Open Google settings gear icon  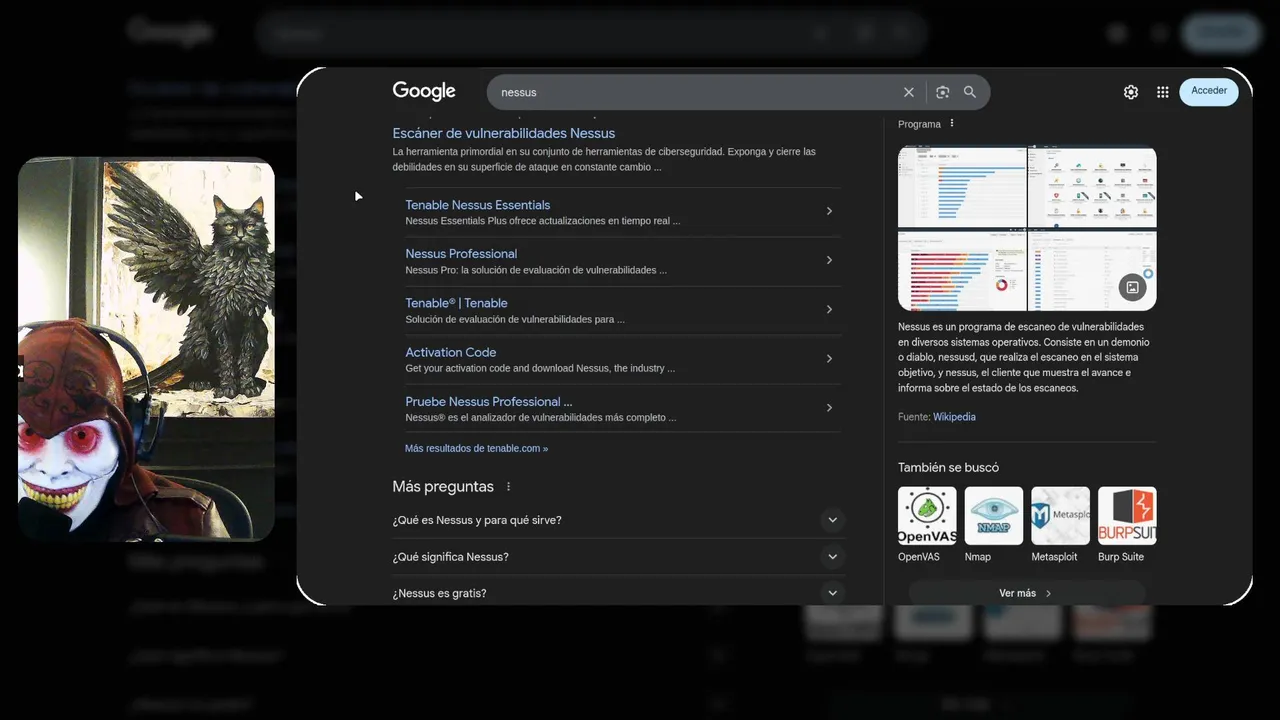point(1131,92)
